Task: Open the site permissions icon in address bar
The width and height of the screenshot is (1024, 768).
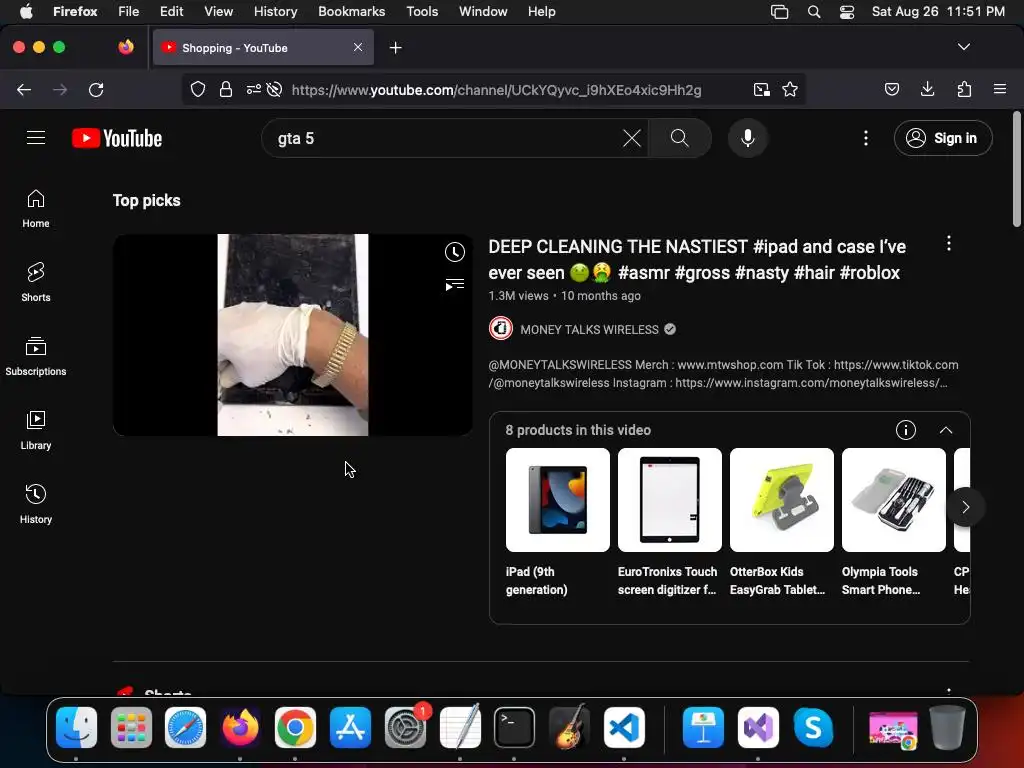Action: click(253, 89)
